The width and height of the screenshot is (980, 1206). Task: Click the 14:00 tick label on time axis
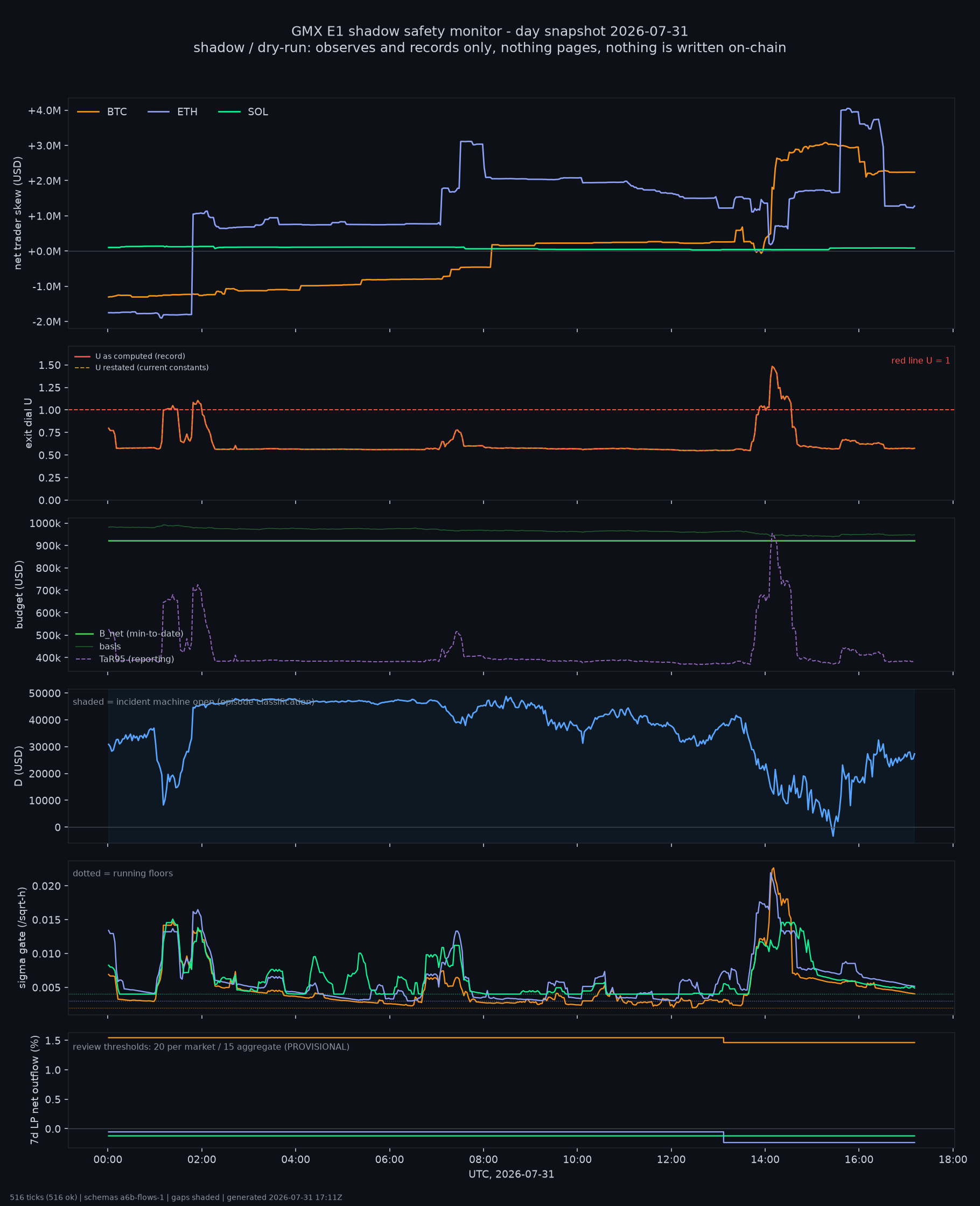765,1160
